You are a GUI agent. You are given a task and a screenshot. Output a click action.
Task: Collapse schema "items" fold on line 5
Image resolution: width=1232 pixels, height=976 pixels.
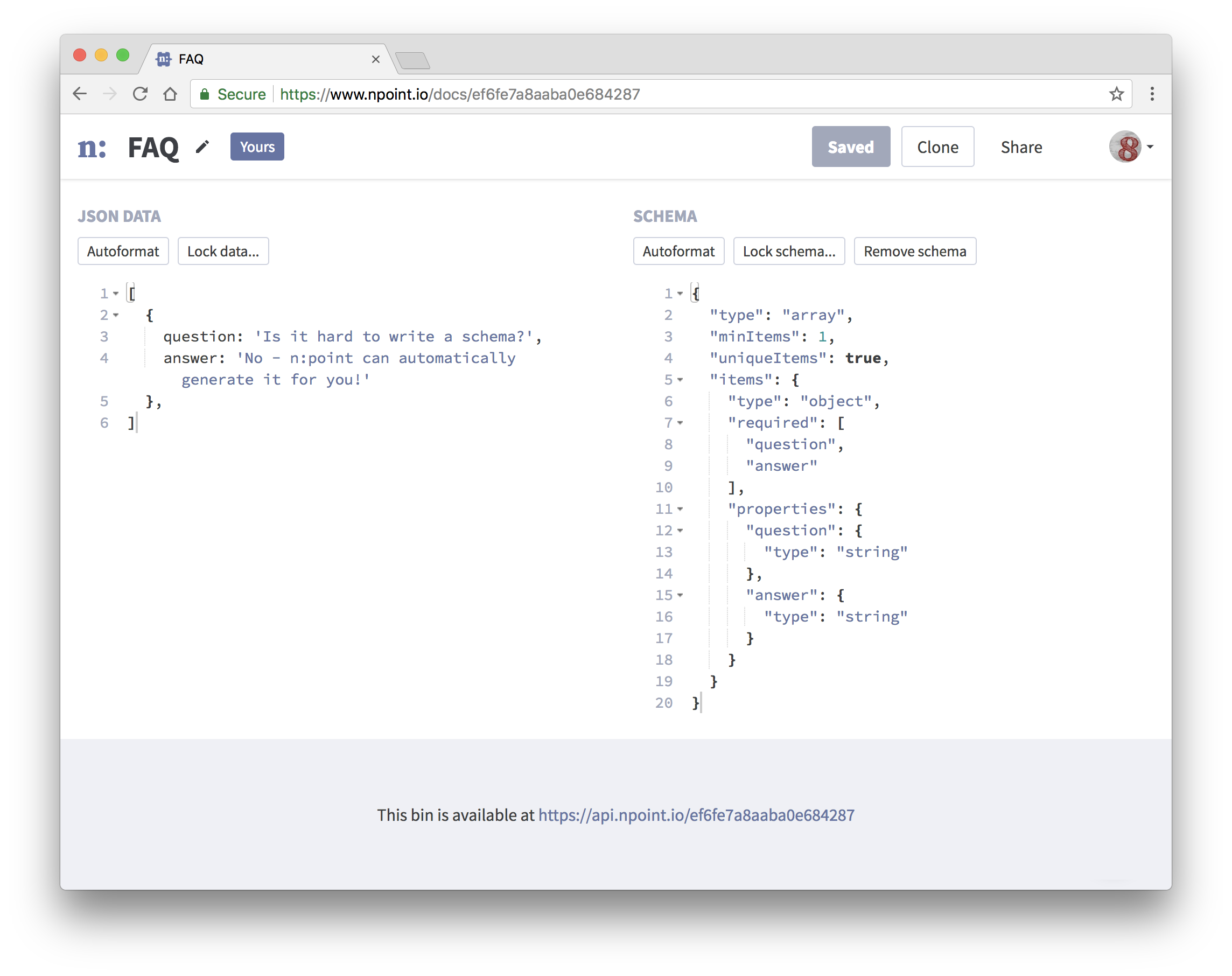(x=680, y=380)
